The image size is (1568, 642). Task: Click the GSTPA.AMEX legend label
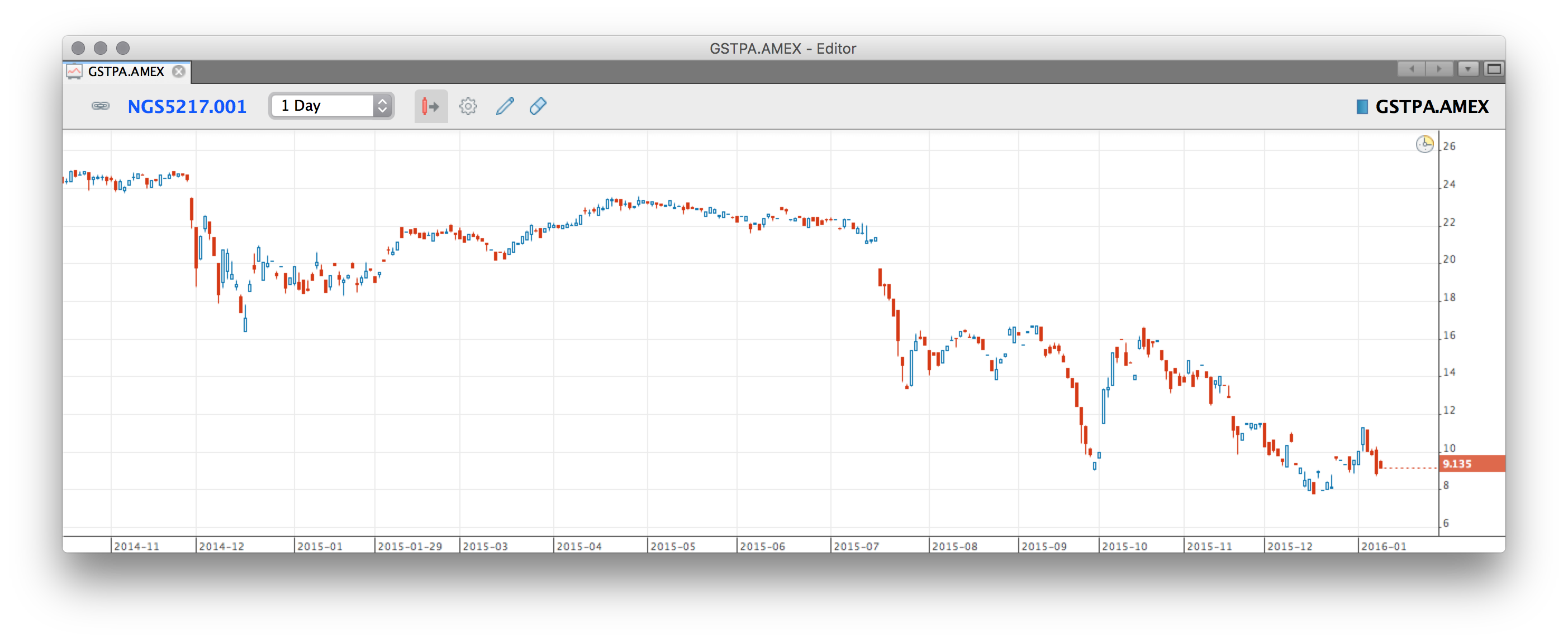(x=1432, y=107)
